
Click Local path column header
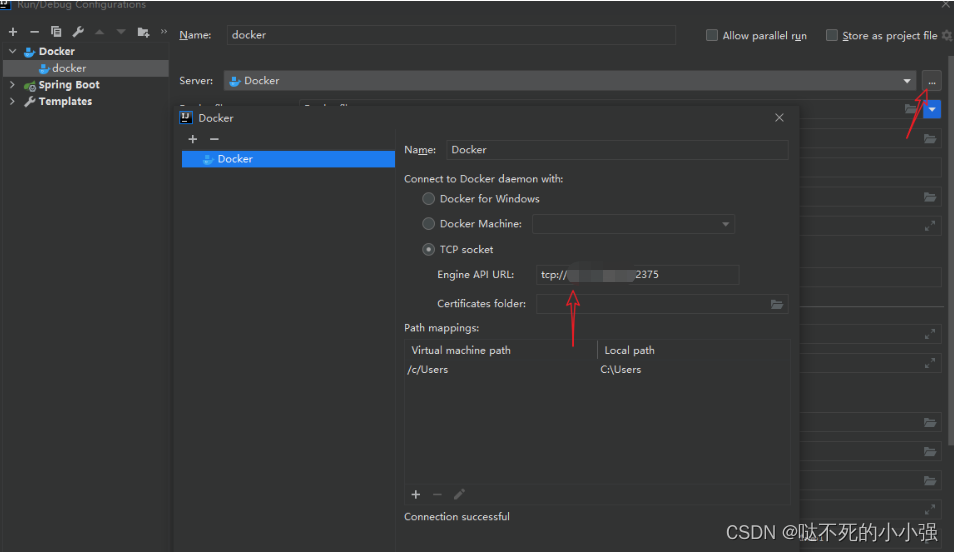point(630,351)
